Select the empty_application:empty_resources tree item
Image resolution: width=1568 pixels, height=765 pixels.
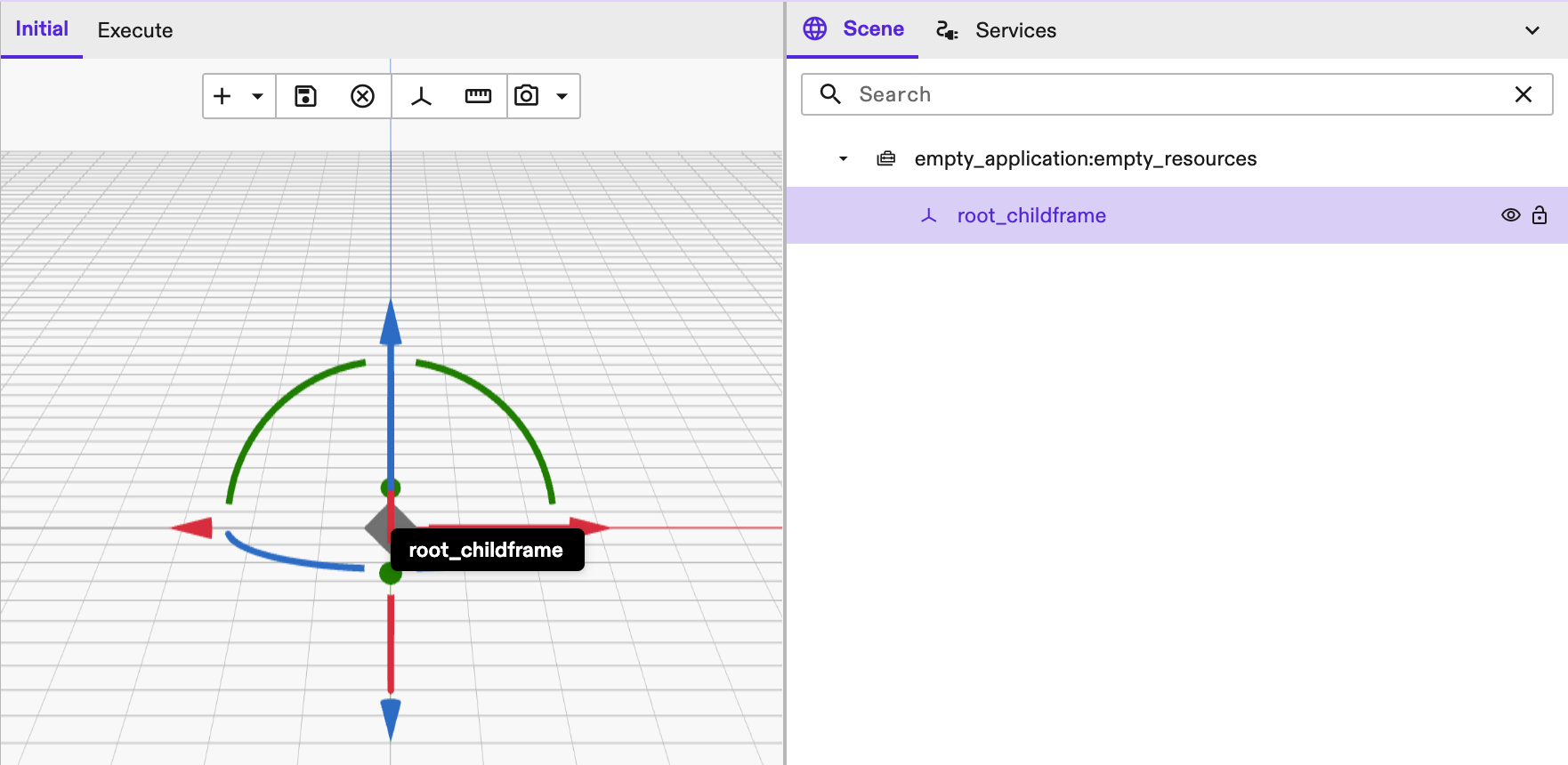click(1085, 159)
